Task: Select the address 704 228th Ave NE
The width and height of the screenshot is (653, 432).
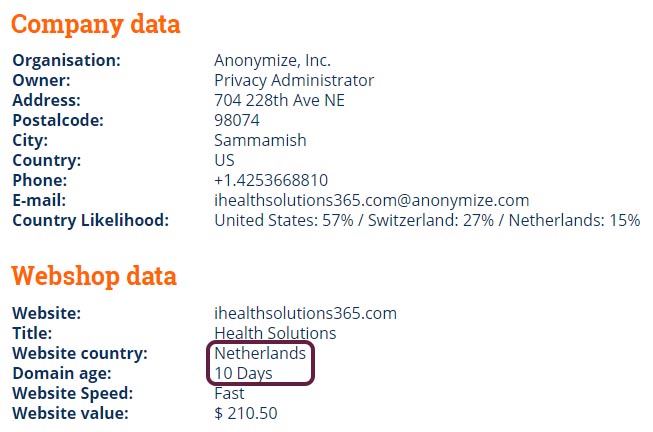Action: [279, 100]
